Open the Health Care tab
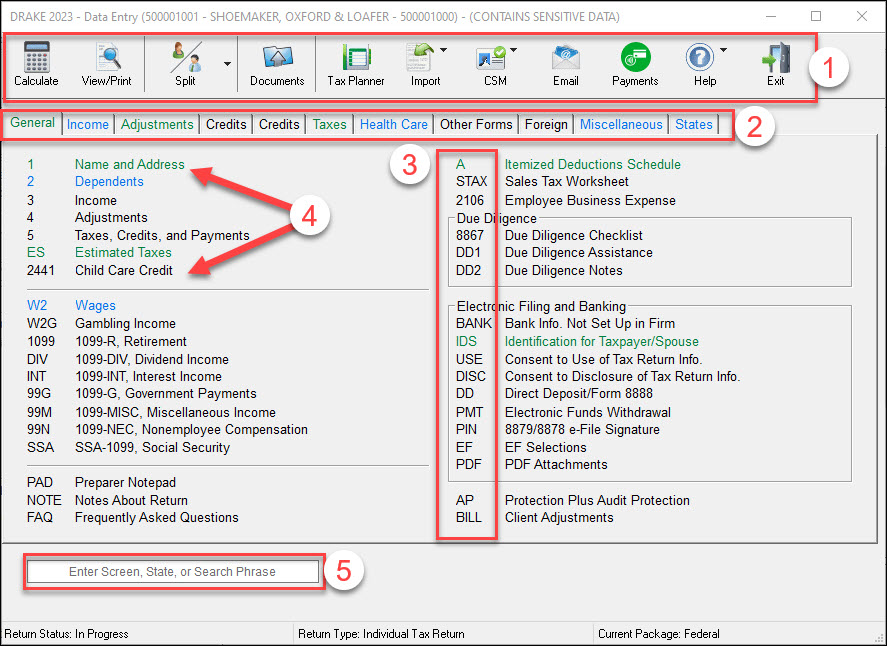 coord(394,124)
